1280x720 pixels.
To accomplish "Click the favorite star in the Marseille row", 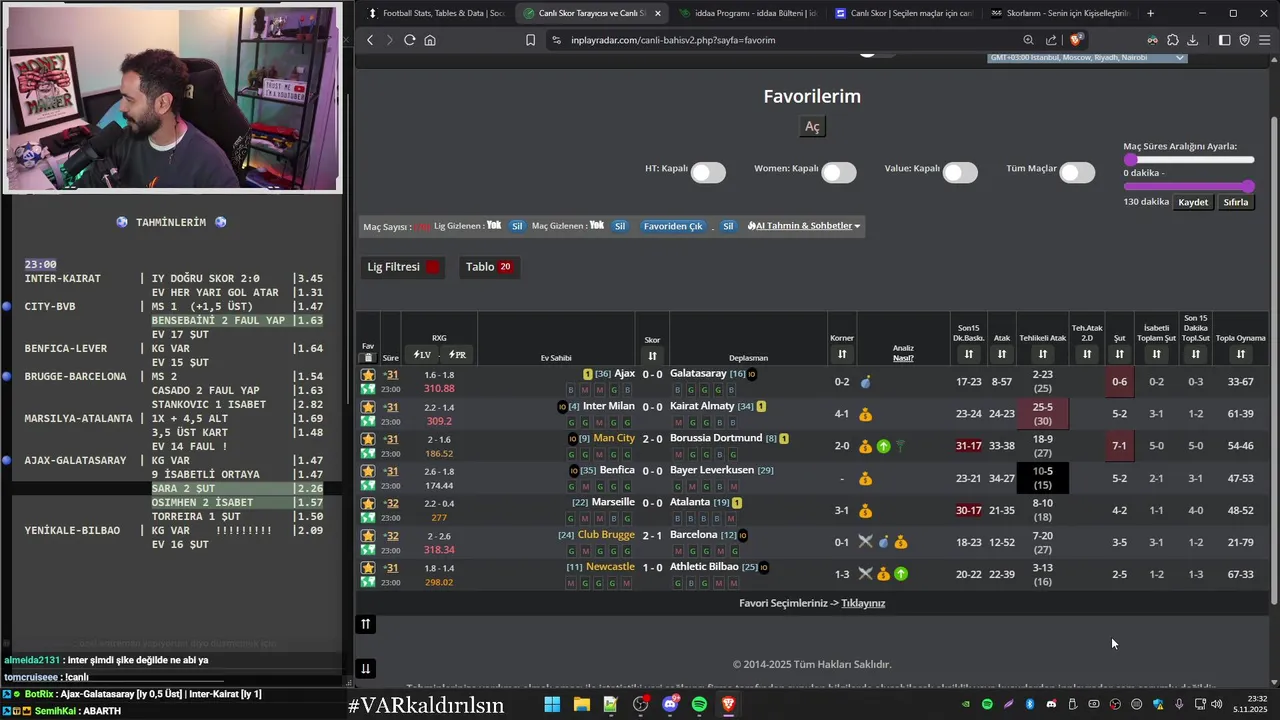I will [368, 503].
